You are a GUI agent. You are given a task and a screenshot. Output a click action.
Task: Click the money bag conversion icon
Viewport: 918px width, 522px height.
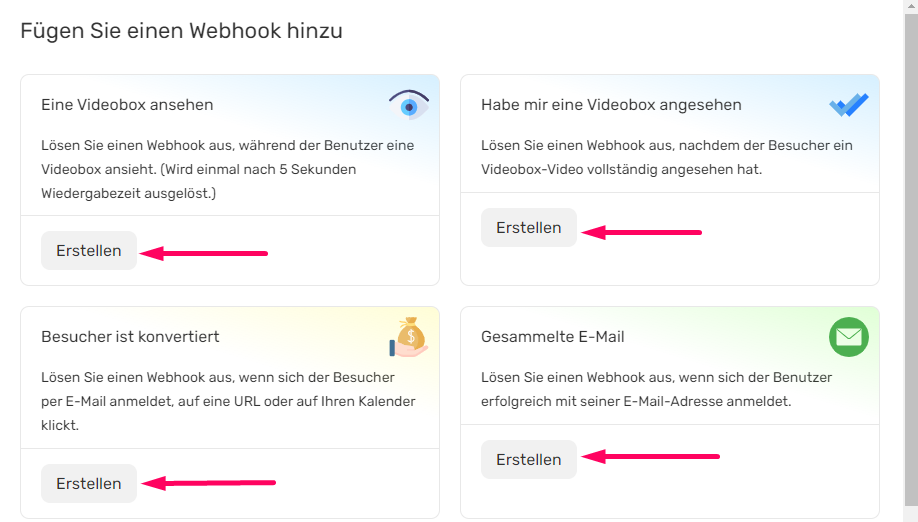tap(409, 338)
